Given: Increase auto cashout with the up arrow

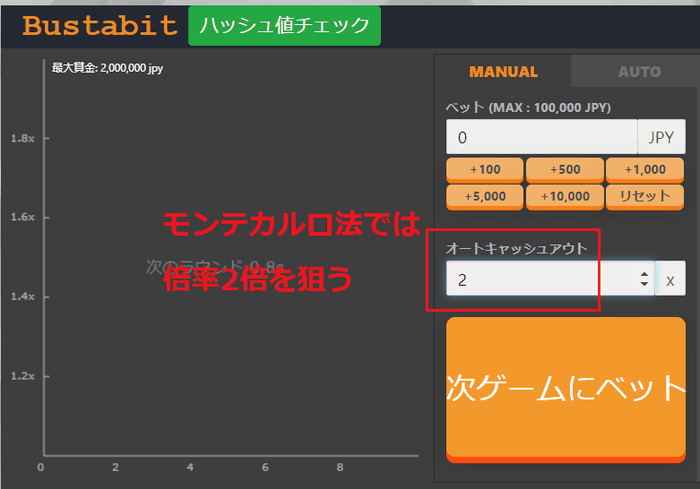Looking at the screenshot, I should (644, 275).
